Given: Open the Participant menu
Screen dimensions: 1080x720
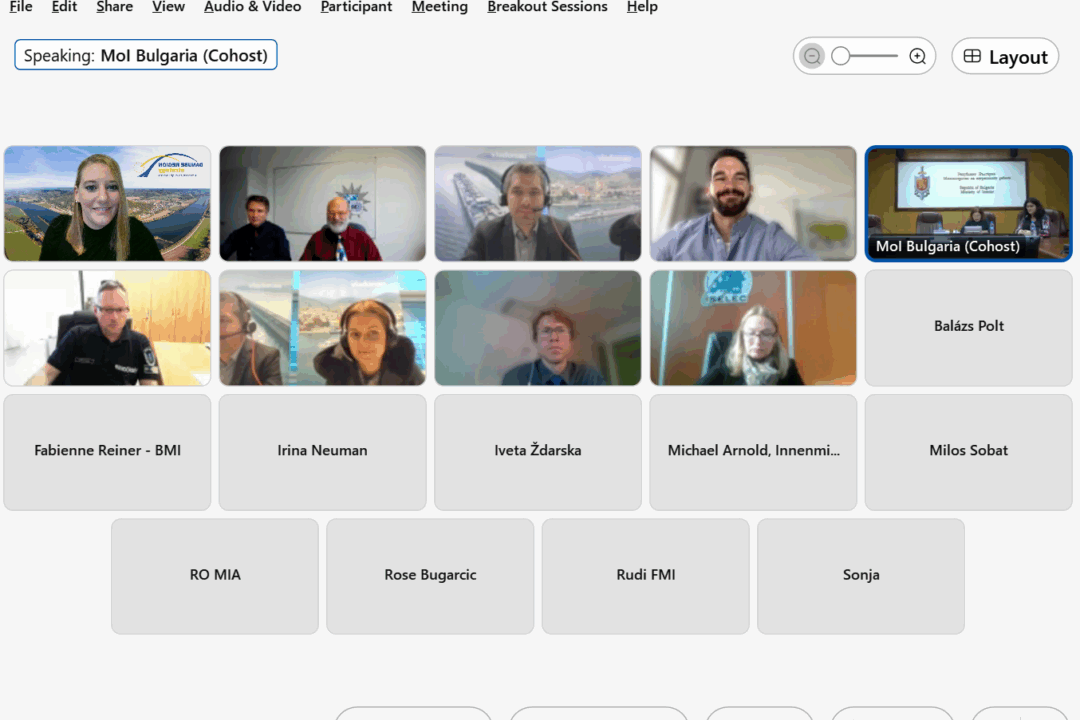Looking at the screenshot, I should click(356, 7).
